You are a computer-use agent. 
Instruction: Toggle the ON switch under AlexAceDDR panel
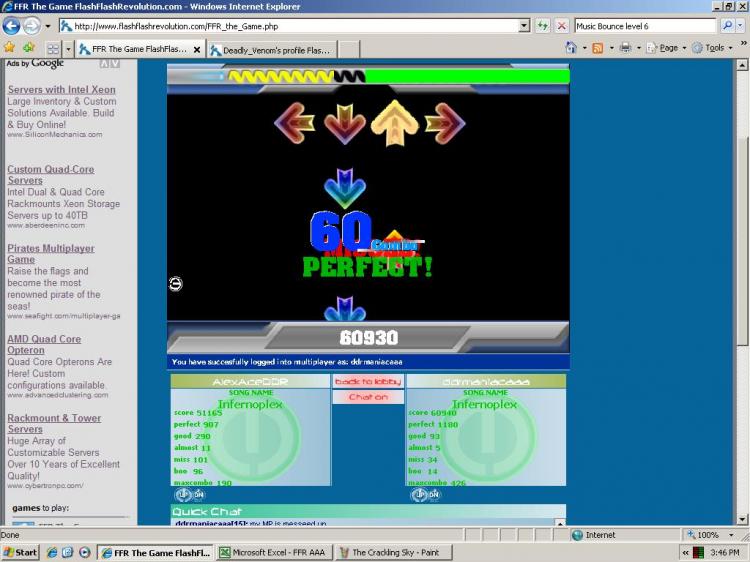[189, 495]
